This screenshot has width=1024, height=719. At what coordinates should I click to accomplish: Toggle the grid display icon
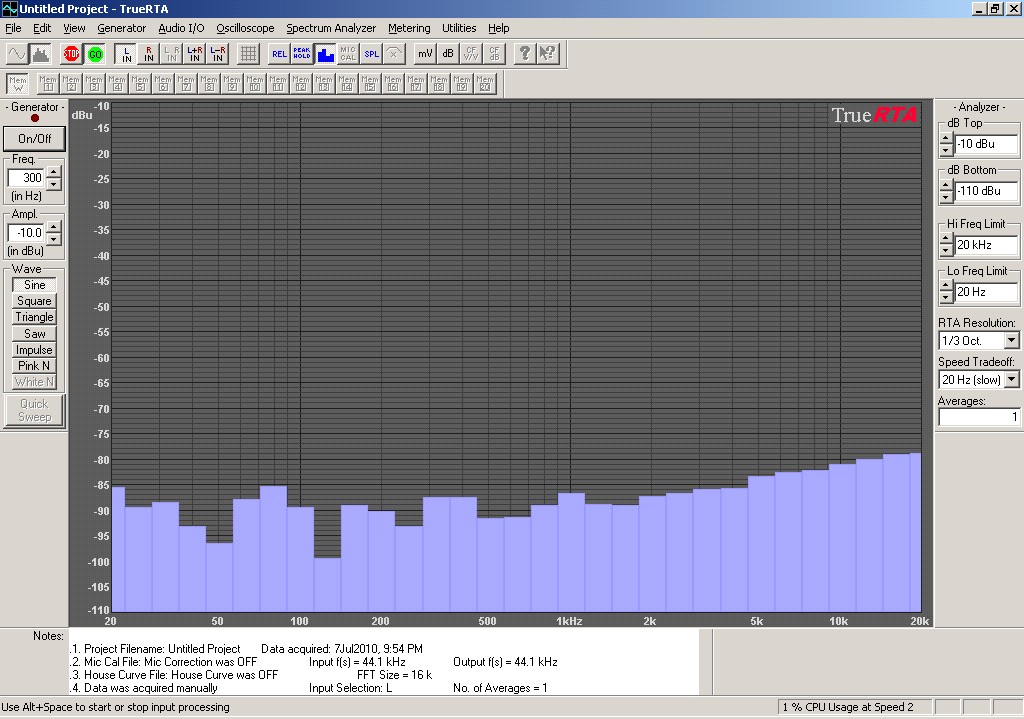[249, 54]
